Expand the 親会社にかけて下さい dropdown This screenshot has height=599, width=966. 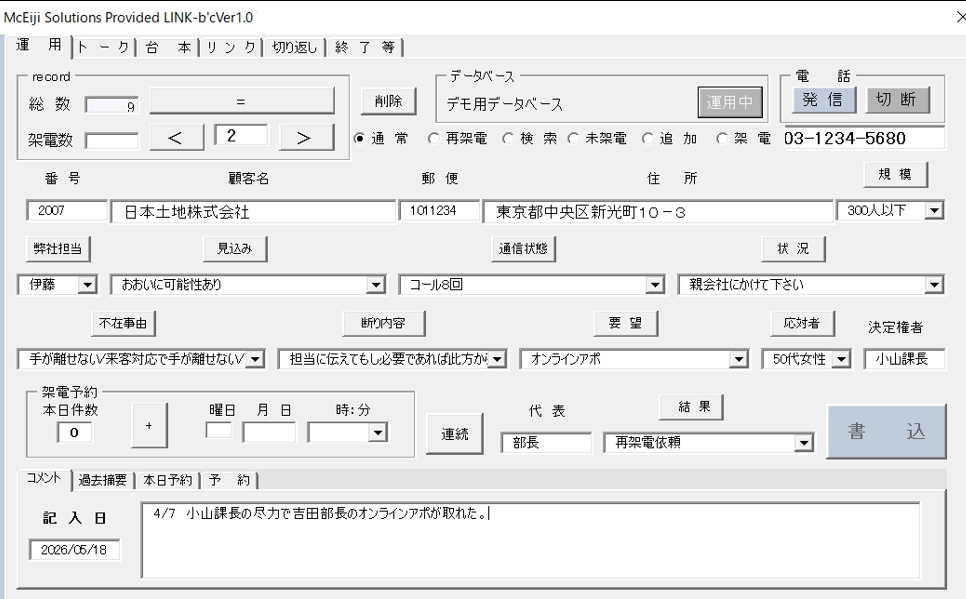pos(934,285)
